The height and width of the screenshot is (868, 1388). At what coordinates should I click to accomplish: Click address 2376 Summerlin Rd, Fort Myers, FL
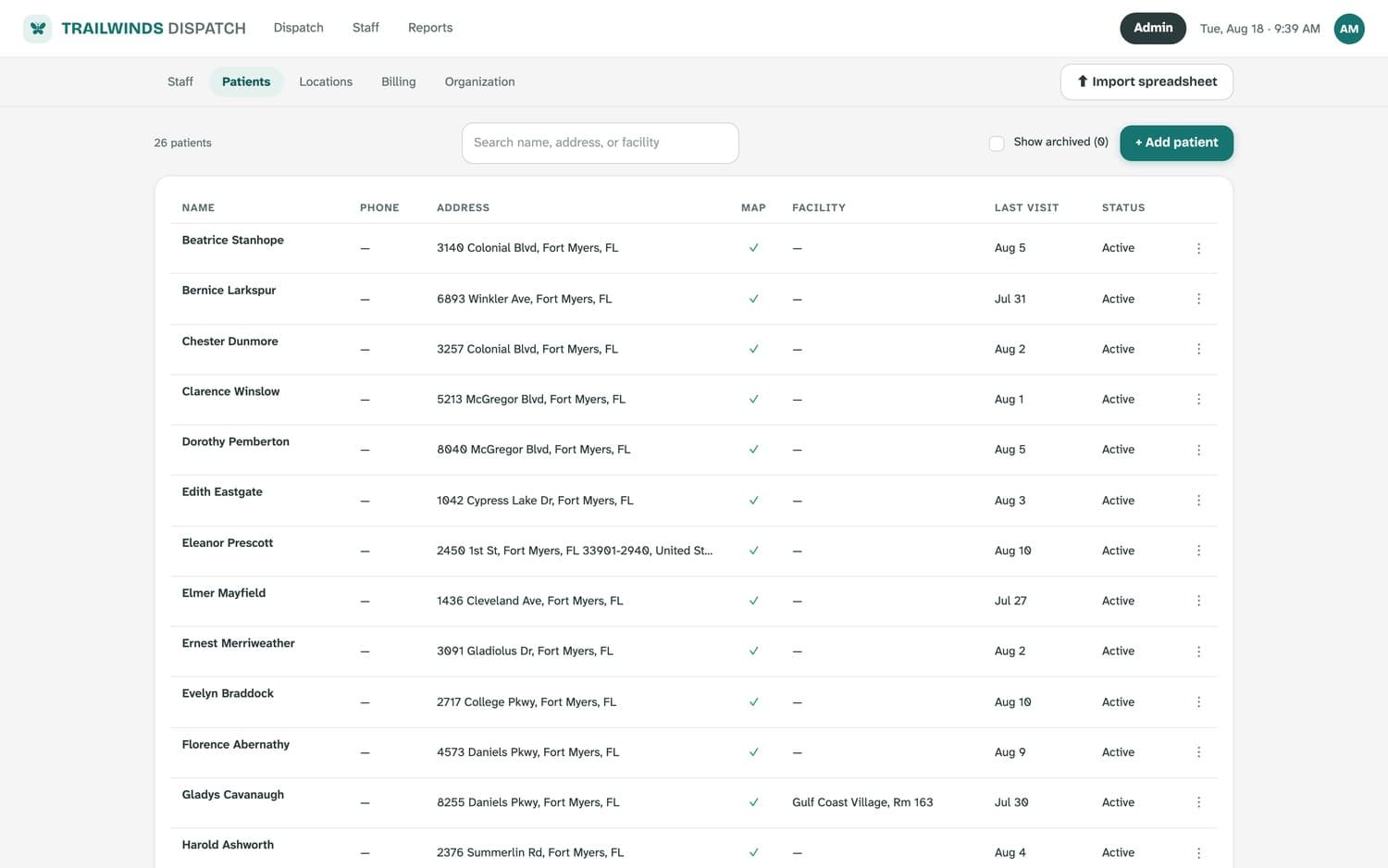point(530,852)
